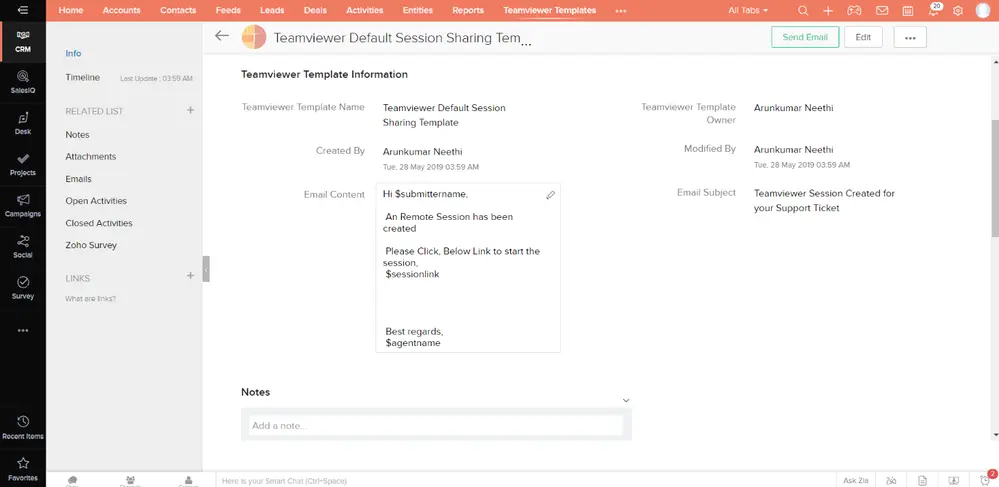This screenshot has width=999, height=487.
Task: Open the Accounts tab
Action: pyautogui.click(x=122, y=10)
